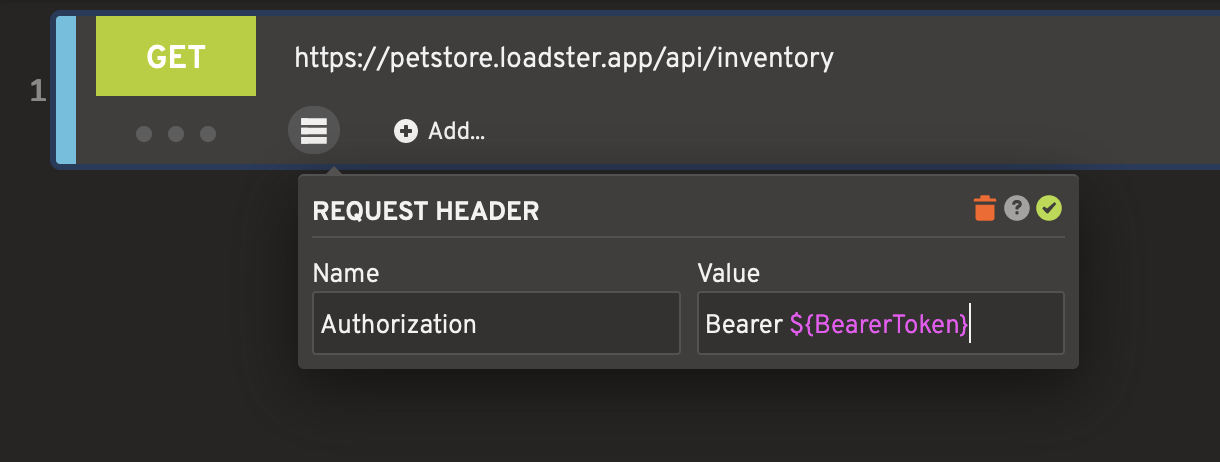
Task: Click the third dot below GET
Action: (208, 134)
